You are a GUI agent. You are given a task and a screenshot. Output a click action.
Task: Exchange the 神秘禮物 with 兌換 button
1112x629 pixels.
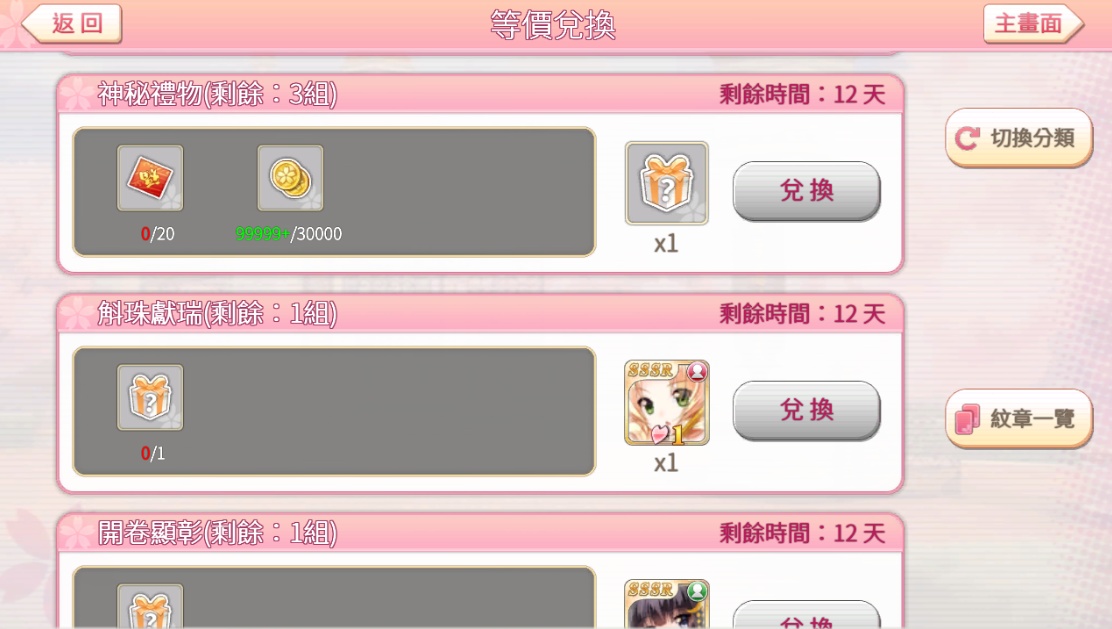tap(806, 191)
